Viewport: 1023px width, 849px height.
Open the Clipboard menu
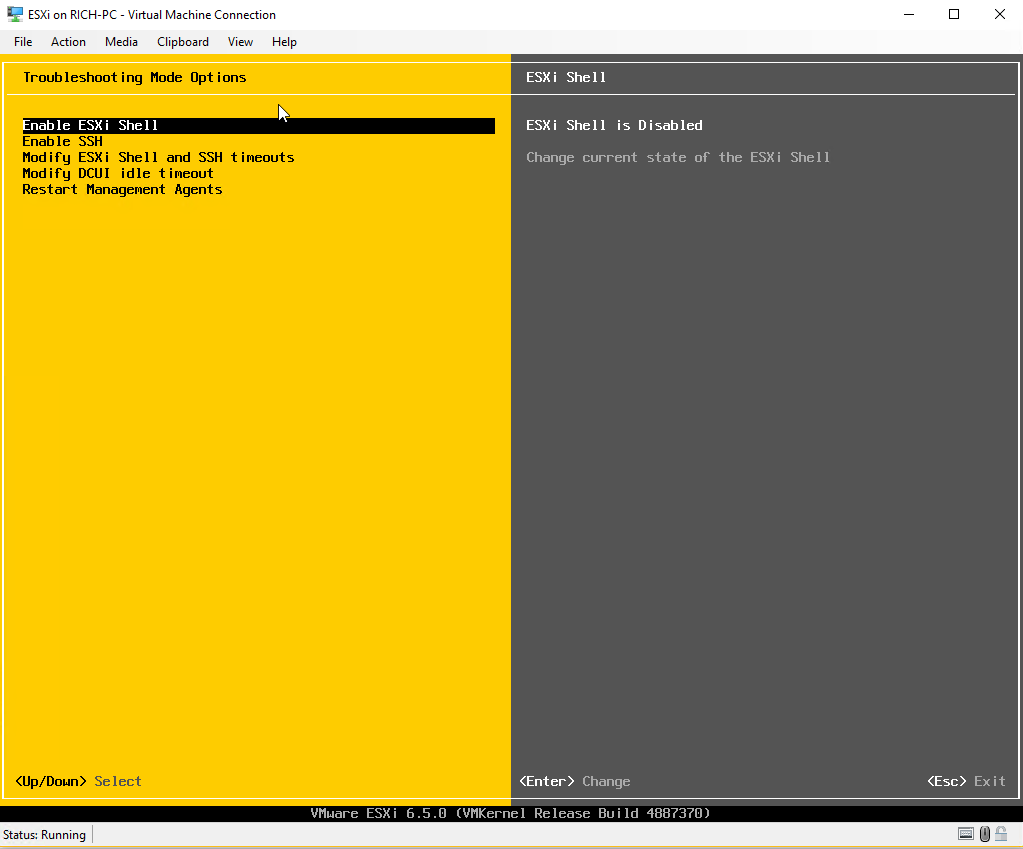[x=183, y=42]
